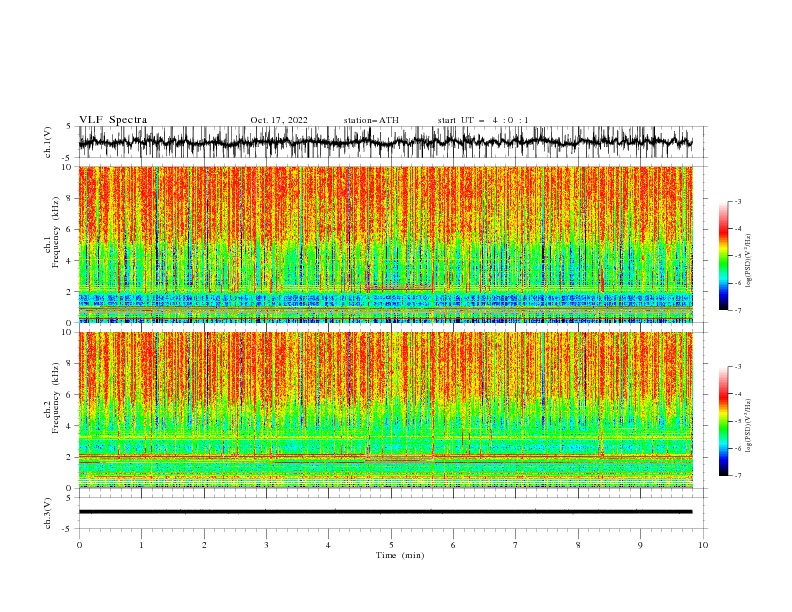This screenshot has height=612, width=792.
Task: Click the "Time (min)" axis label
Action: coord(400,555)
